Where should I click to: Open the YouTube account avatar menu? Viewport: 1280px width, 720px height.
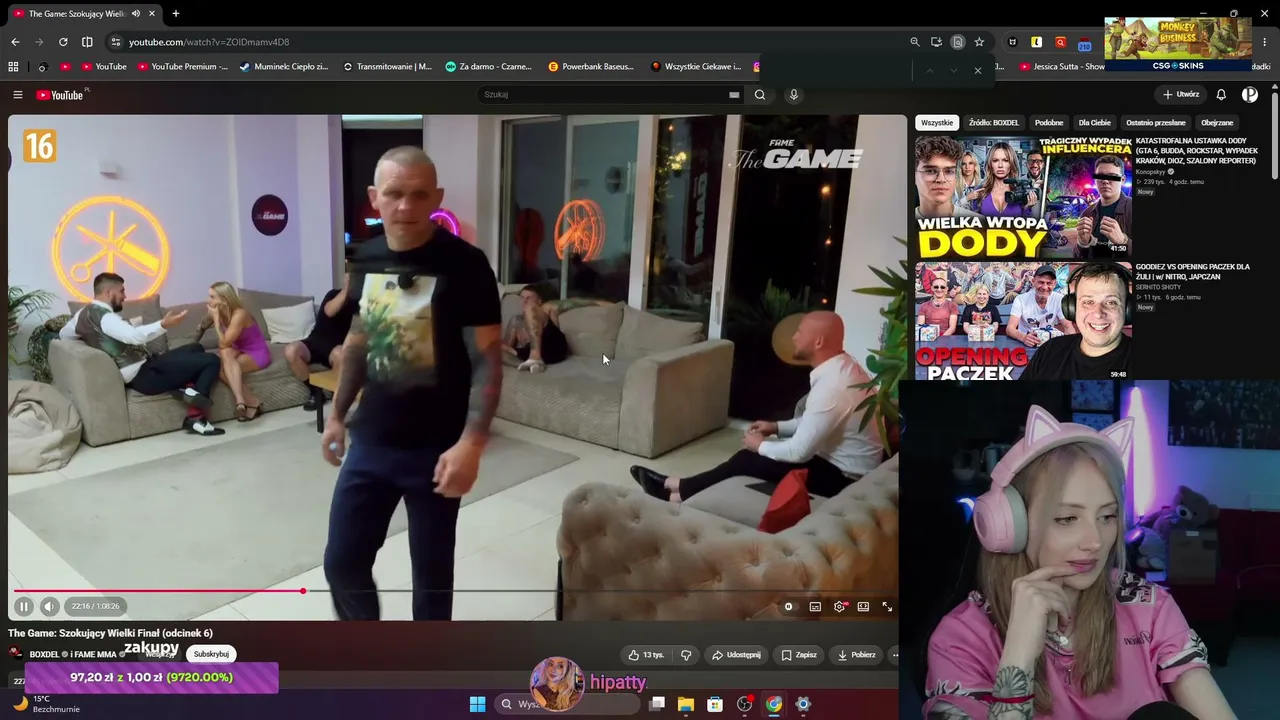click(x=1250, y=95)
